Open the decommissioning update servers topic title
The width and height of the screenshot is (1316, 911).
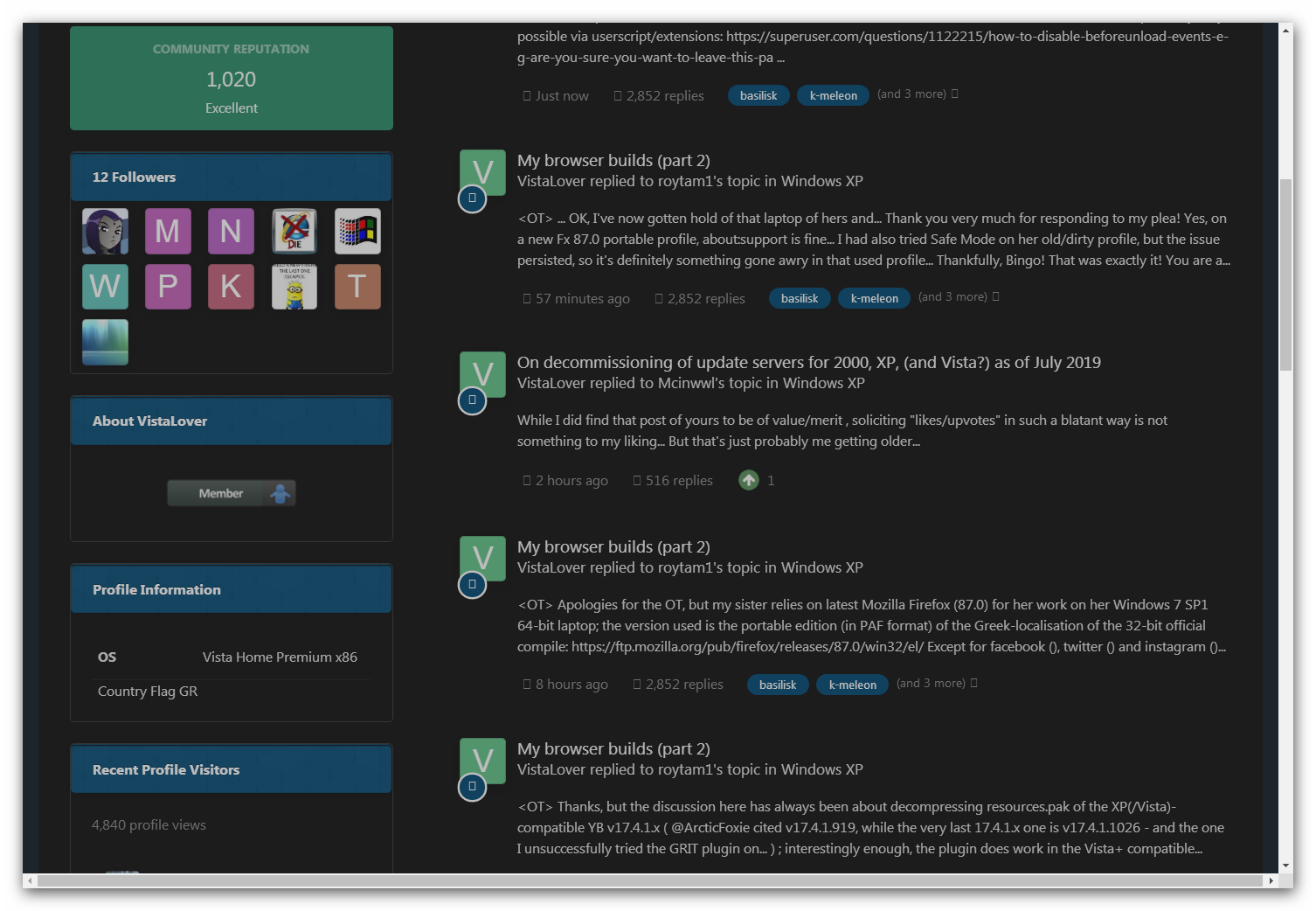[x=808, y=362]
